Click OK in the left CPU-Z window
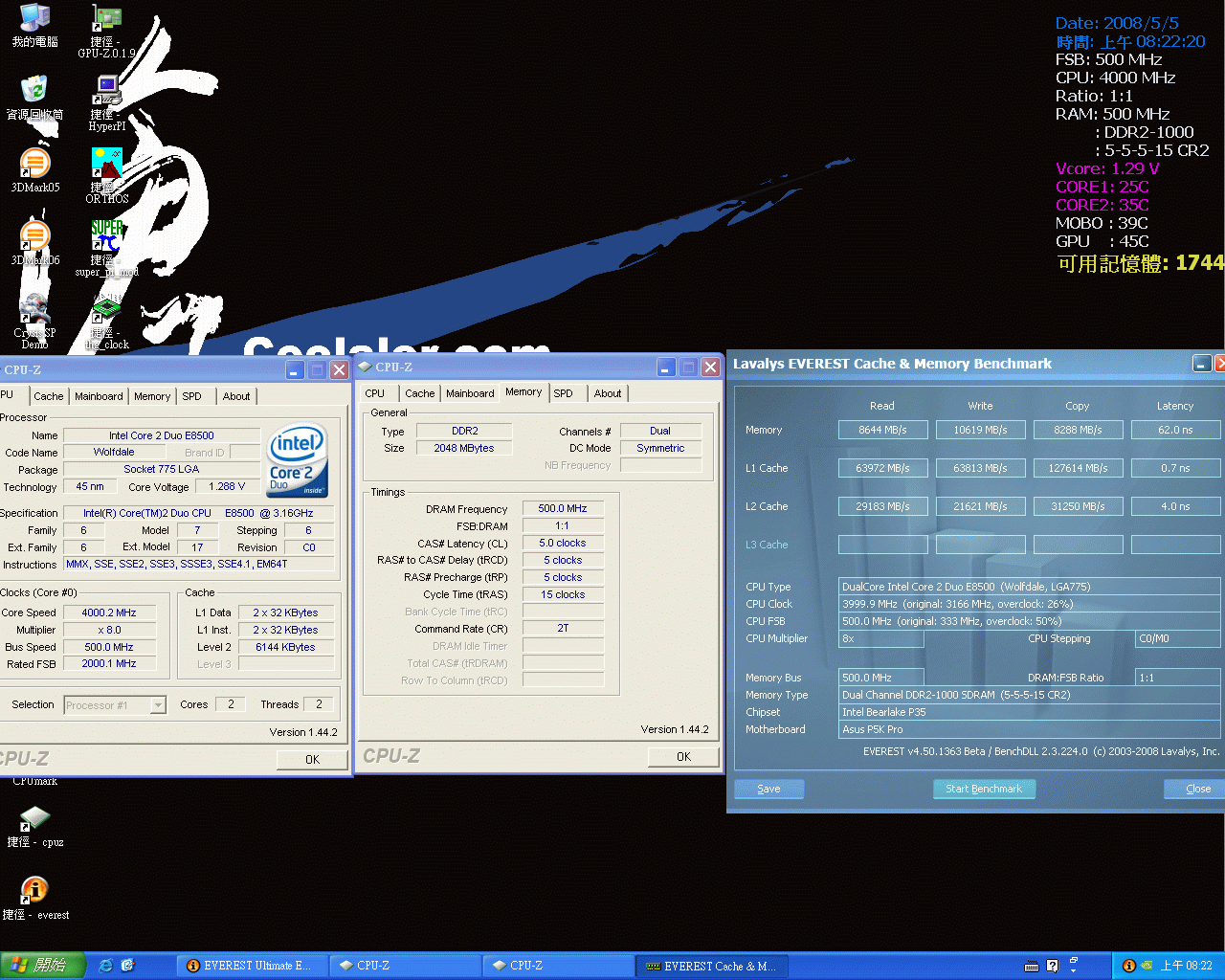Screen dimensions: 1225x980 point(313,760)
